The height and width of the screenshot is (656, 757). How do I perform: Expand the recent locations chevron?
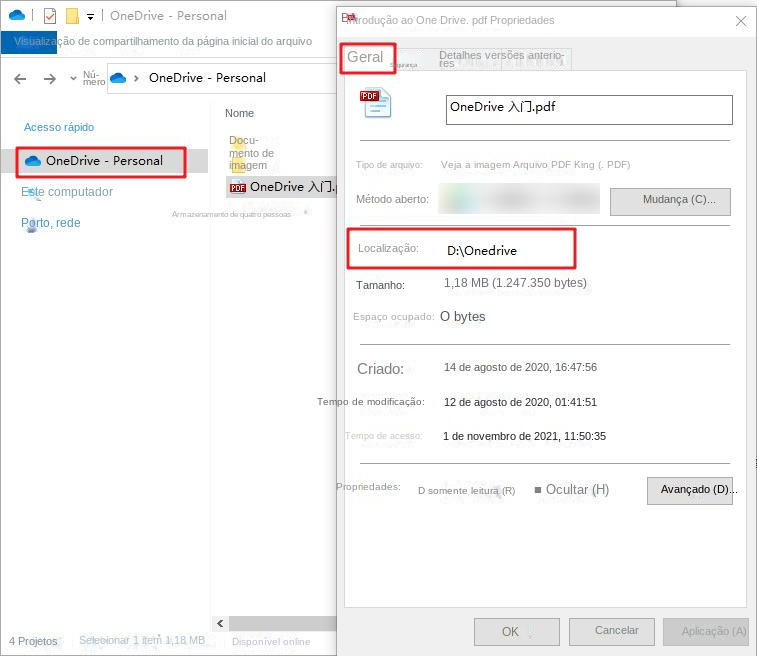(x=73, y=78)
